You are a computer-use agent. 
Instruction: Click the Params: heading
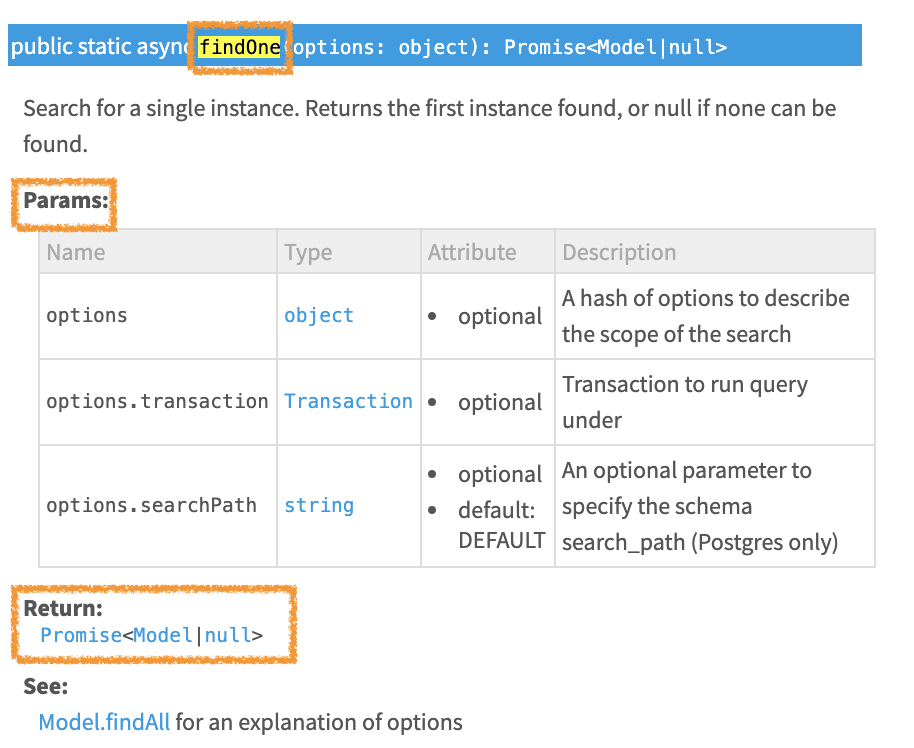66,201
